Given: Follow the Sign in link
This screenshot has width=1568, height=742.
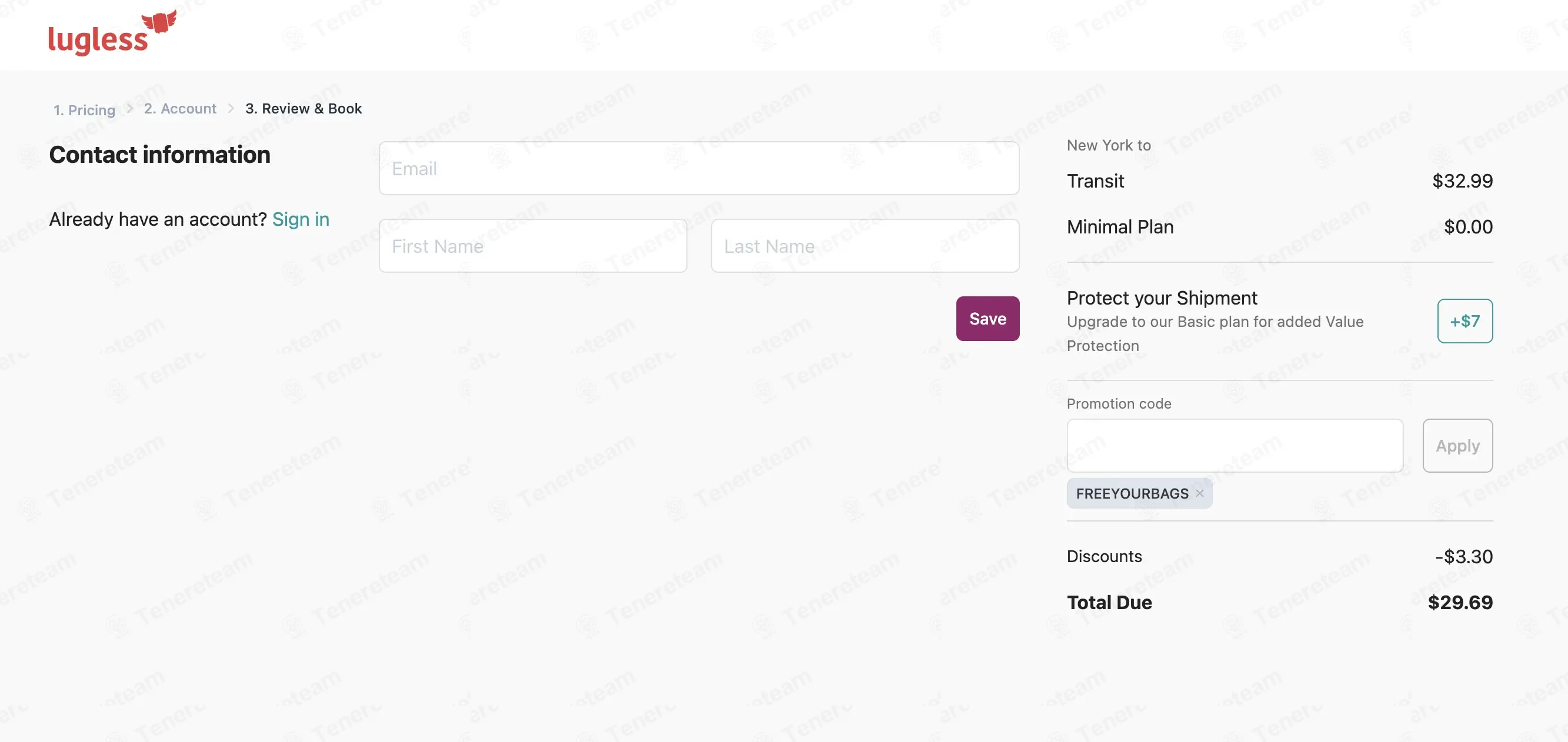Looking at the screenshot, I should [x=301, y=219].
